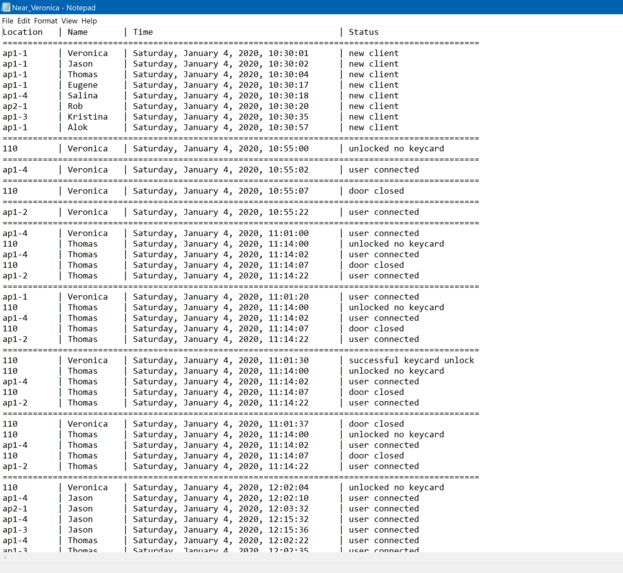This screenshot has height=573, width=623.
Task: Click 'door closed' status at 11:01:37
Action: 376,424
